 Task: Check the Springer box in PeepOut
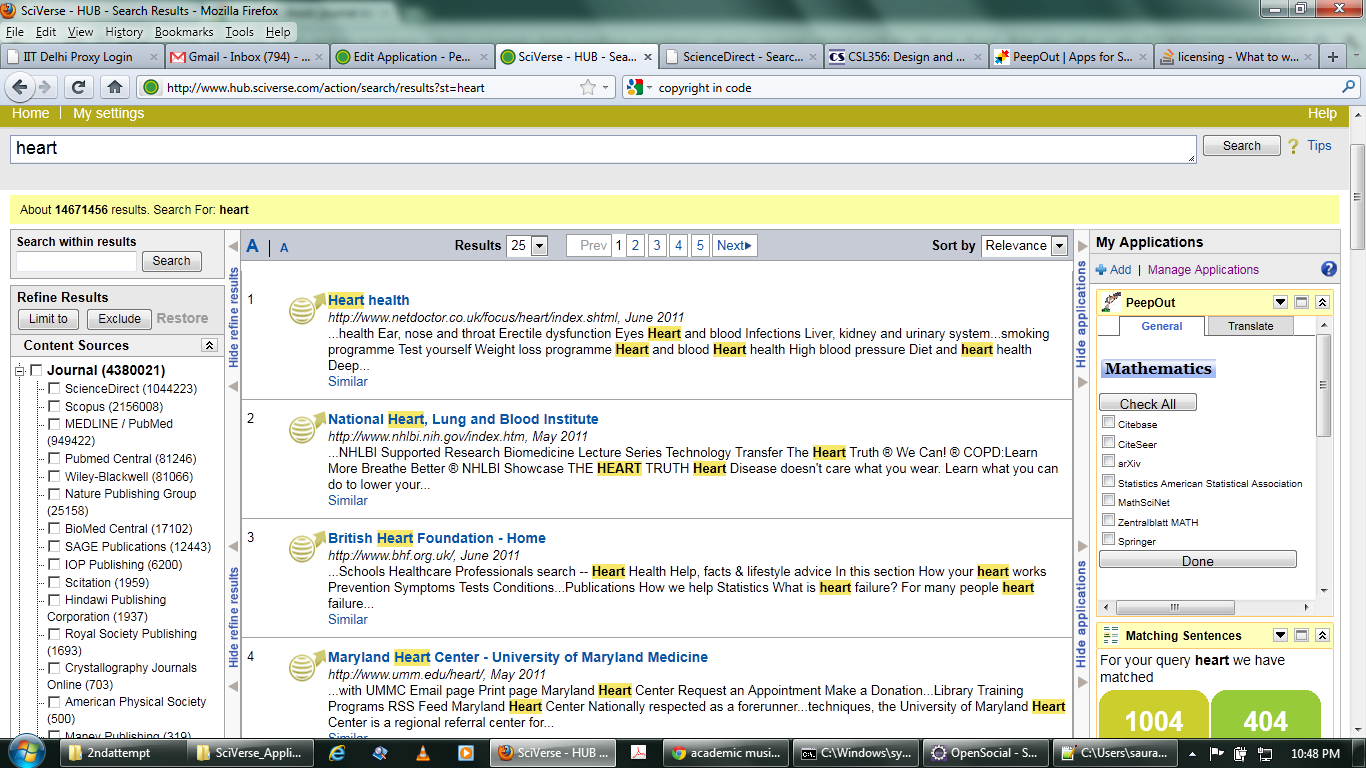1108,539
